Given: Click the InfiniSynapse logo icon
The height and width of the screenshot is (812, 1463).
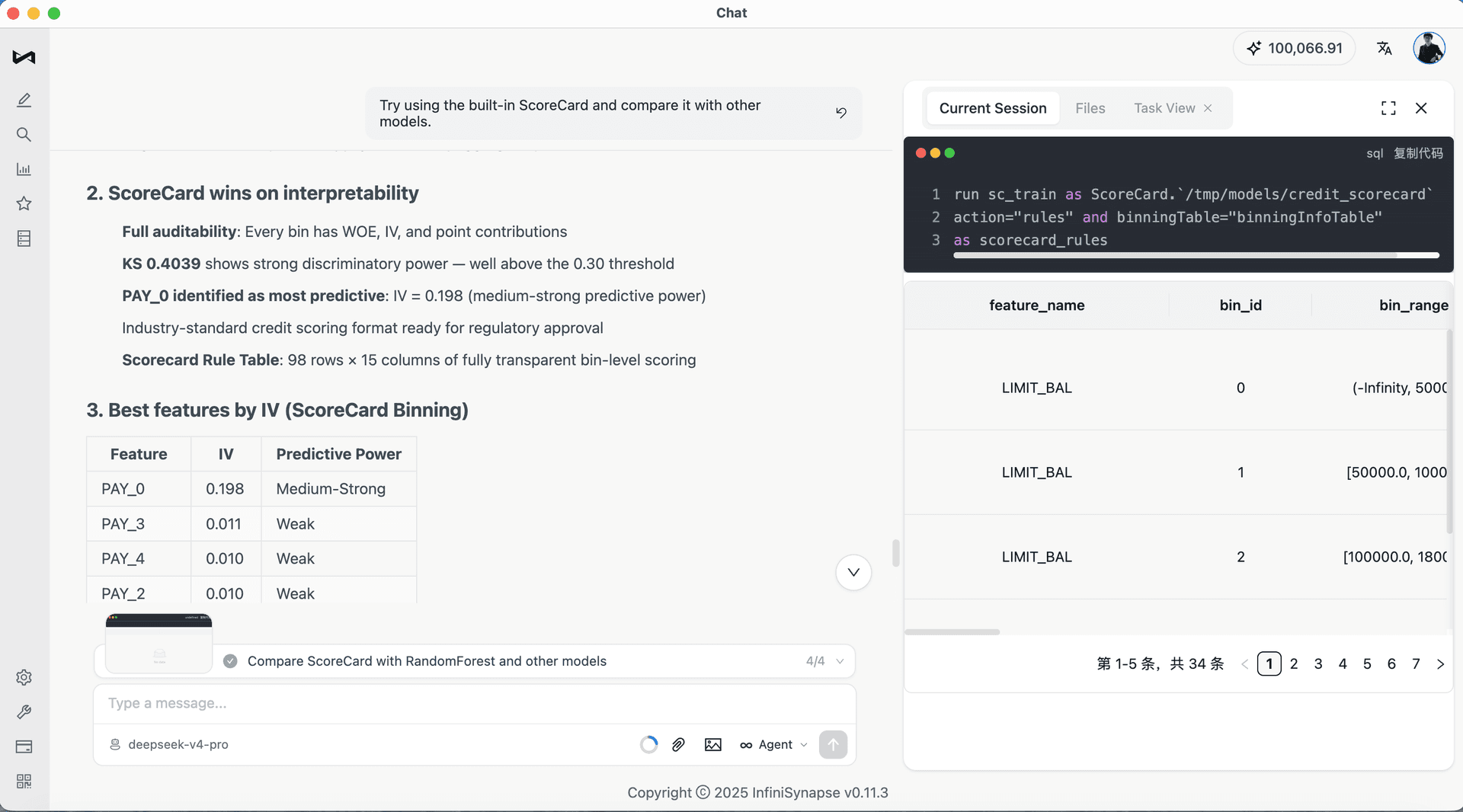Looking at the screenshot, I should [24, 57].
